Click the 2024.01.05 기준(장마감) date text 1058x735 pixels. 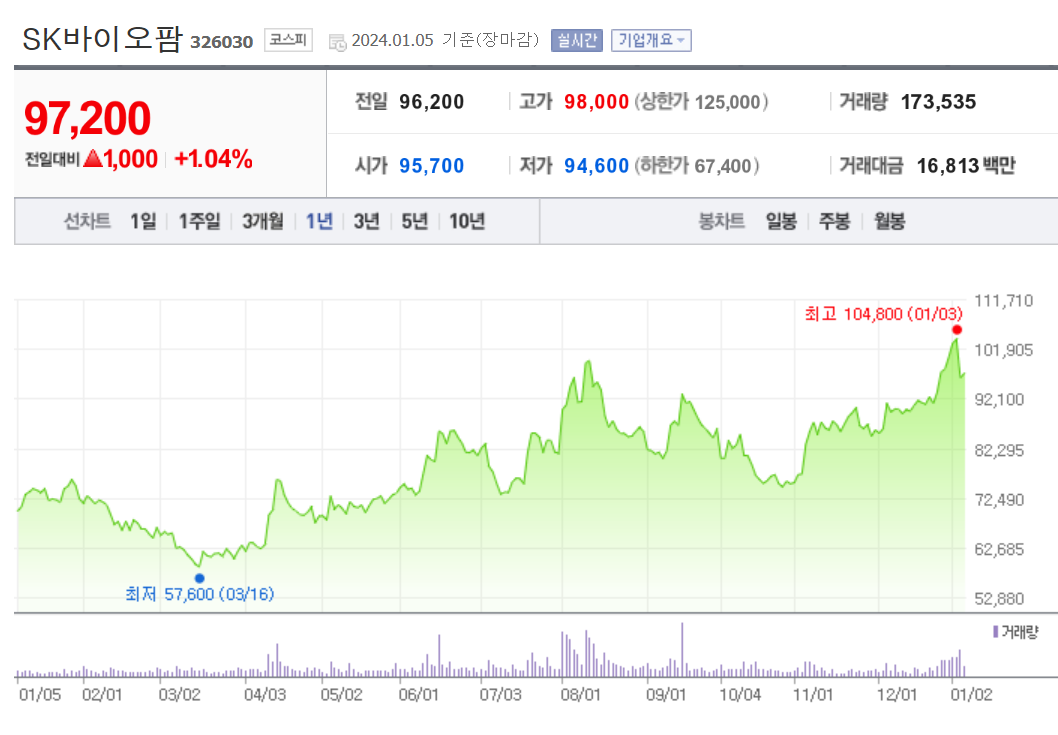tap(445, 40)
